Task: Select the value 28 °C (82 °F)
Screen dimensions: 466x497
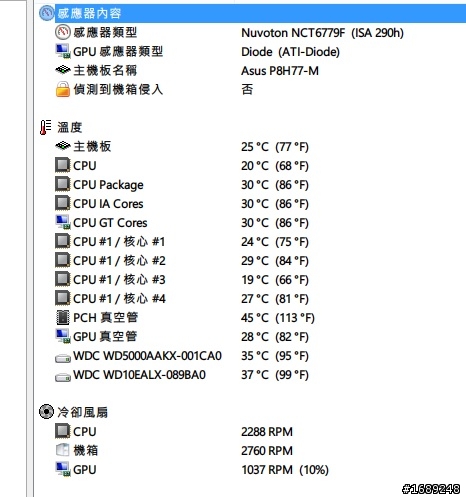Action: coord(275,337)
